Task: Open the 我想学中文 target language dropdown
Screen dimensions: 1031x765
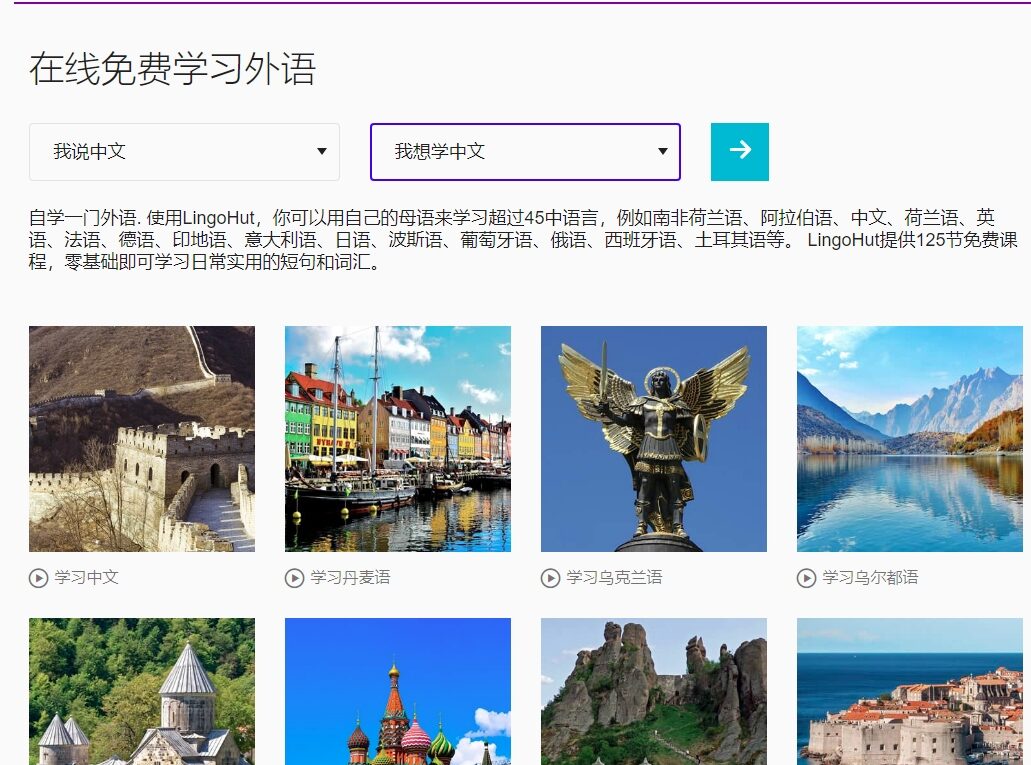Action: pos(525,152)
